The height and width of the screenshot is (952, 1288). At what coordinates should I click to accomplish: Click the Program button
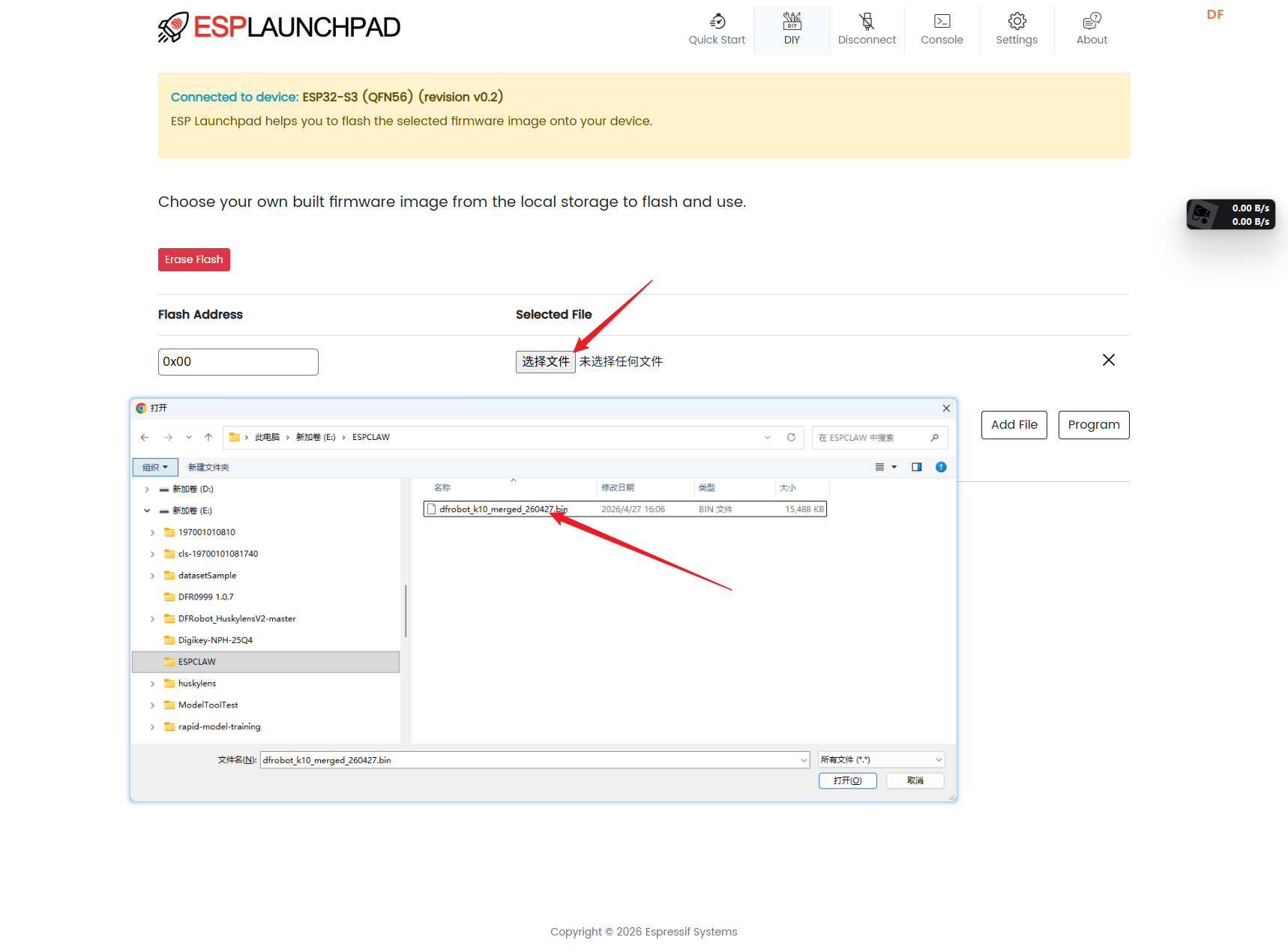[x=1093, y=424]
